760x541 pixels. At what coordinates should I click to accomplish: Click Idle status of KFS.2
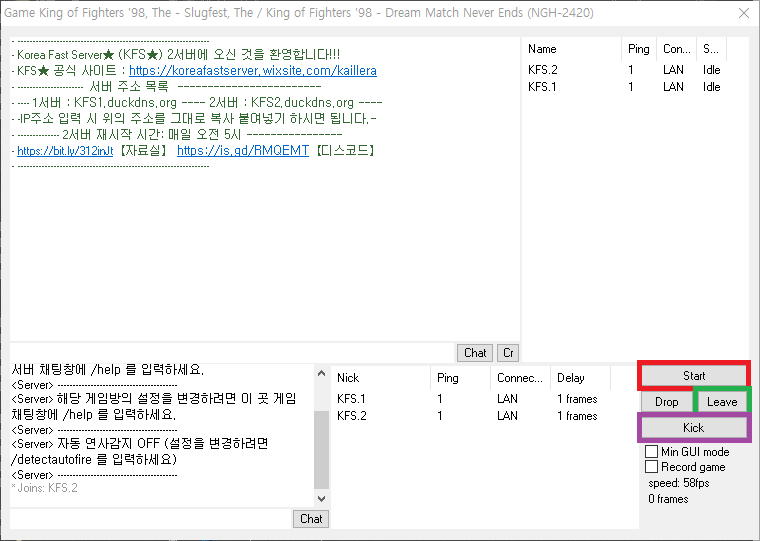click(712, 70)
